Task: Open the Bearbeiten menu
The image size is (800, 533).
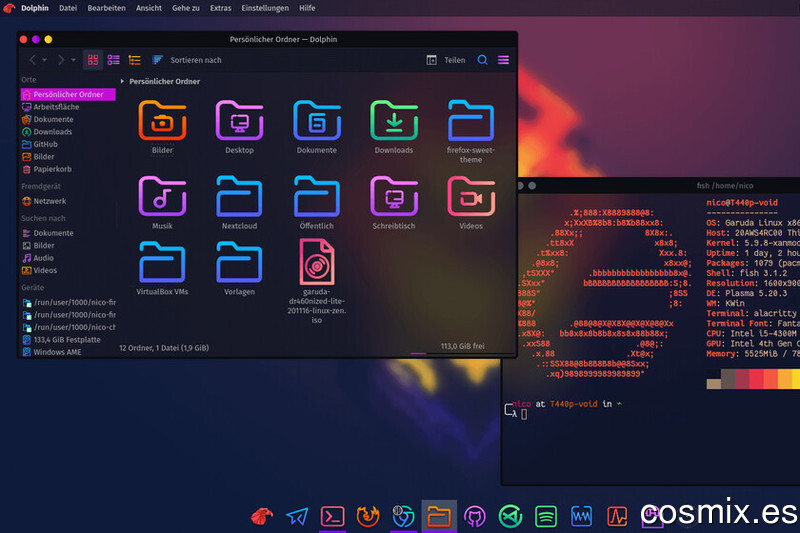Action: tap(106, 8)
